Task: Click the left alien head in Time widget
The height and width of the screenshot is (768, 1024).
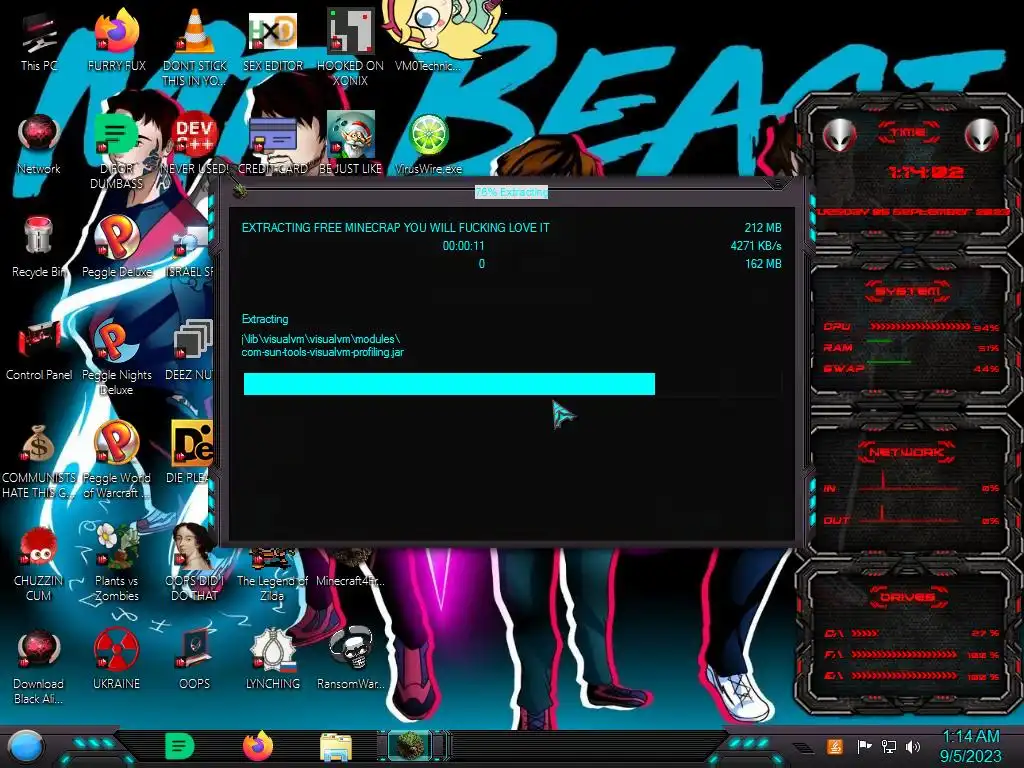Action: 839,135
